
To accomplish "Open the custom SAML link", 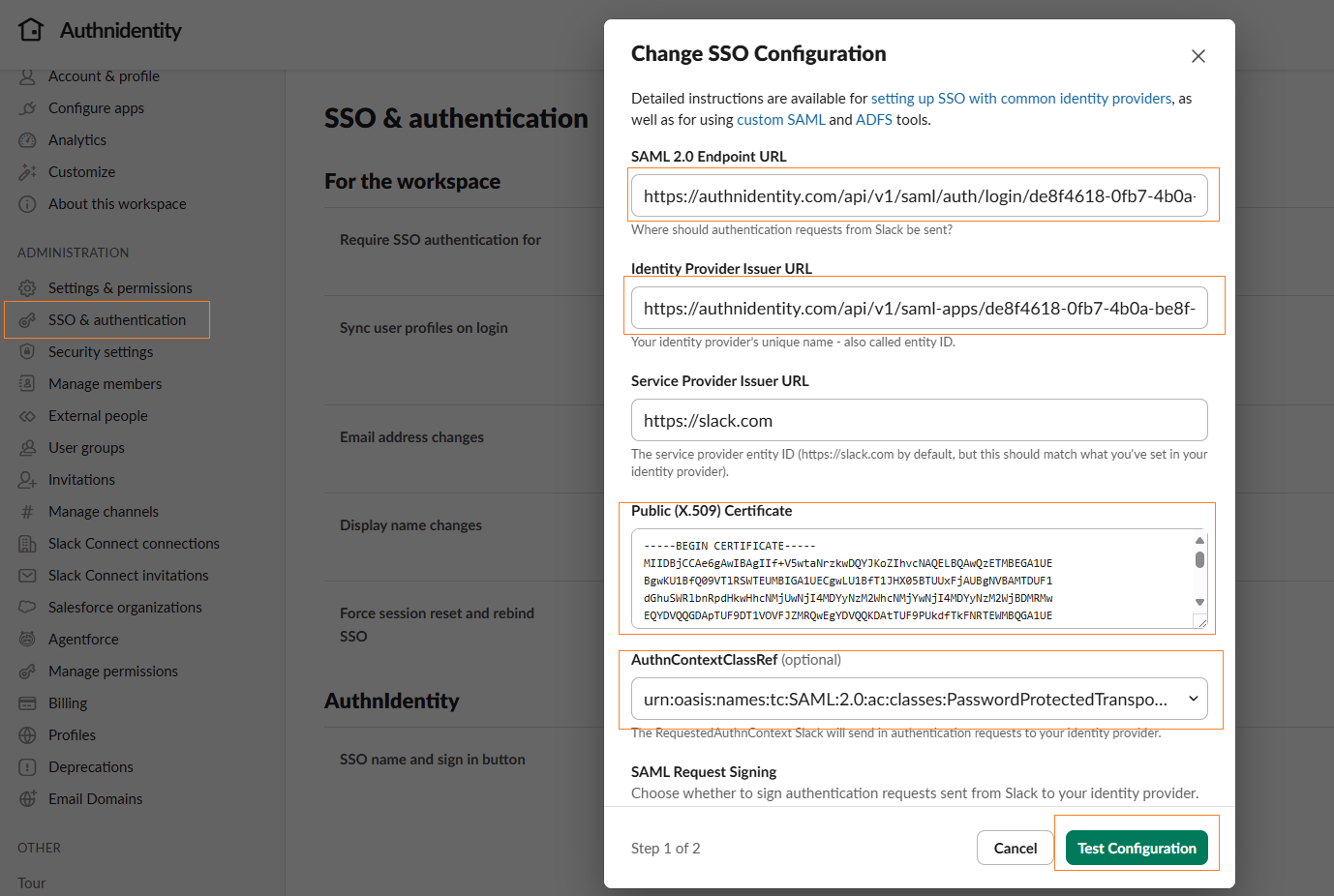I will (781, 120).
